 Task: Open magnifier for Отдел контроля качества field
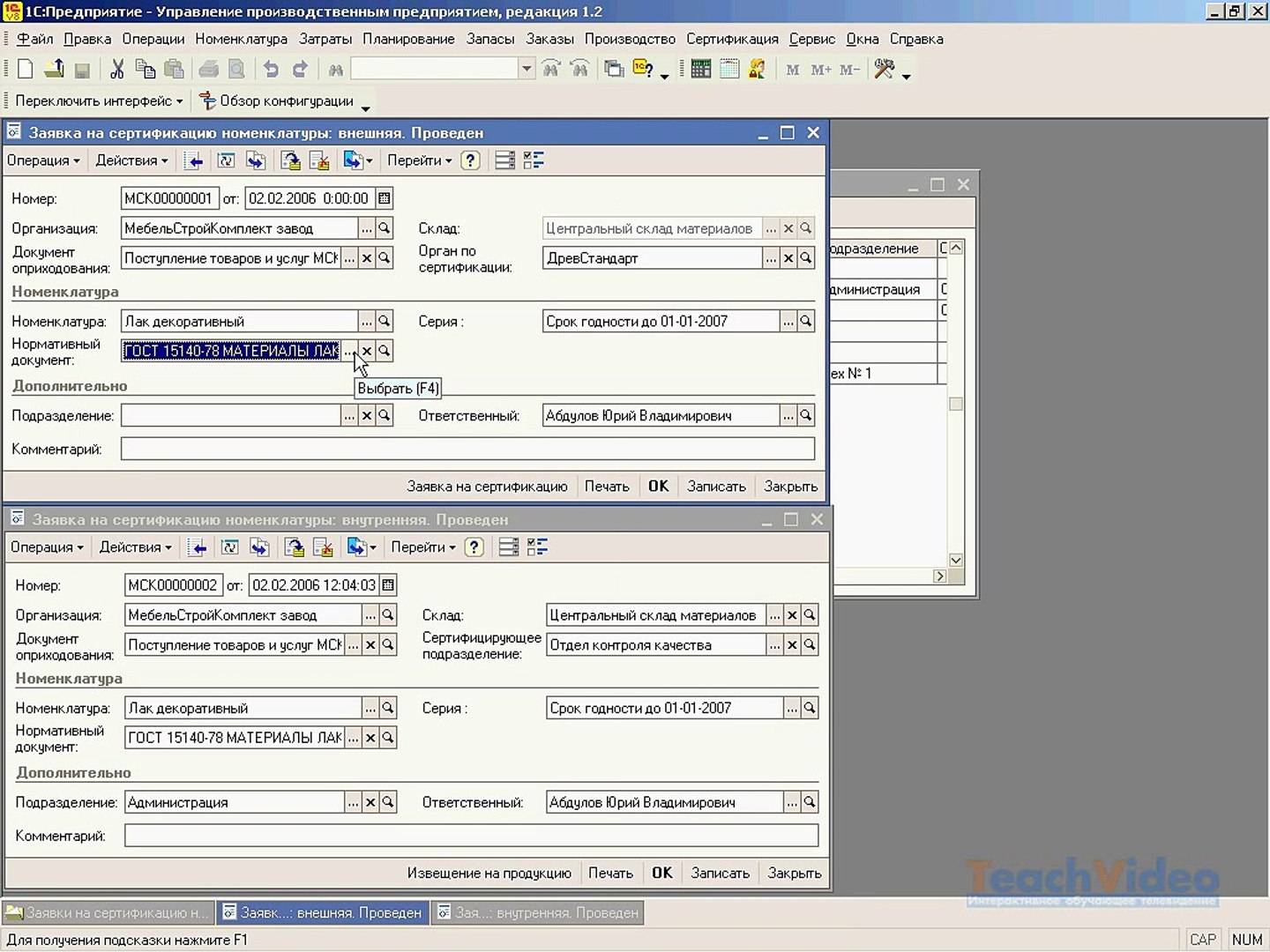tap(810, 645)
